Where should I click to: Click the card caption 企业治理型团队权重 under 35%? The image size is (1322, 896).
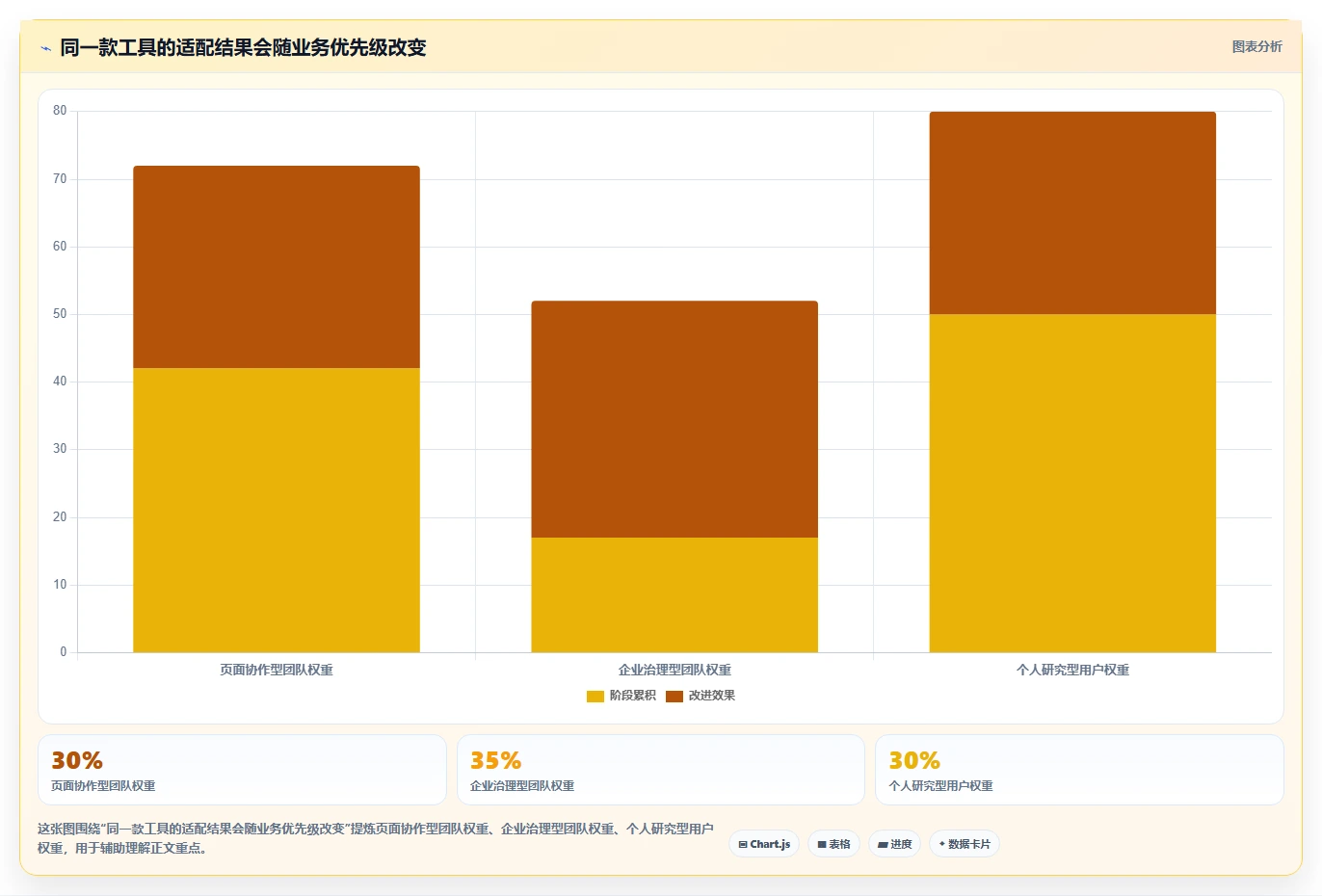(x=521, y=786)
